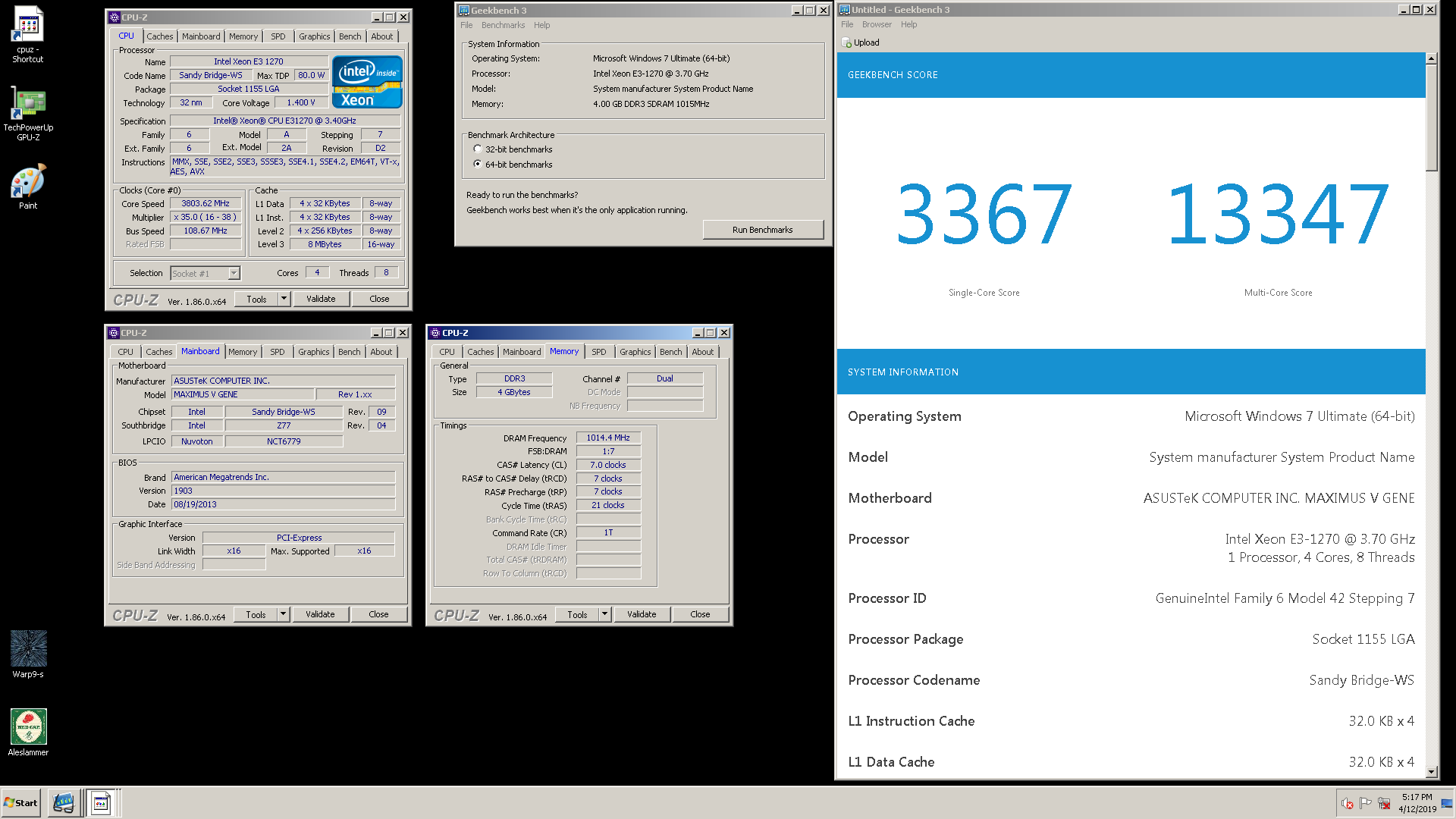Click Close button in Mainboard CPU-Z window

(378, 614)
